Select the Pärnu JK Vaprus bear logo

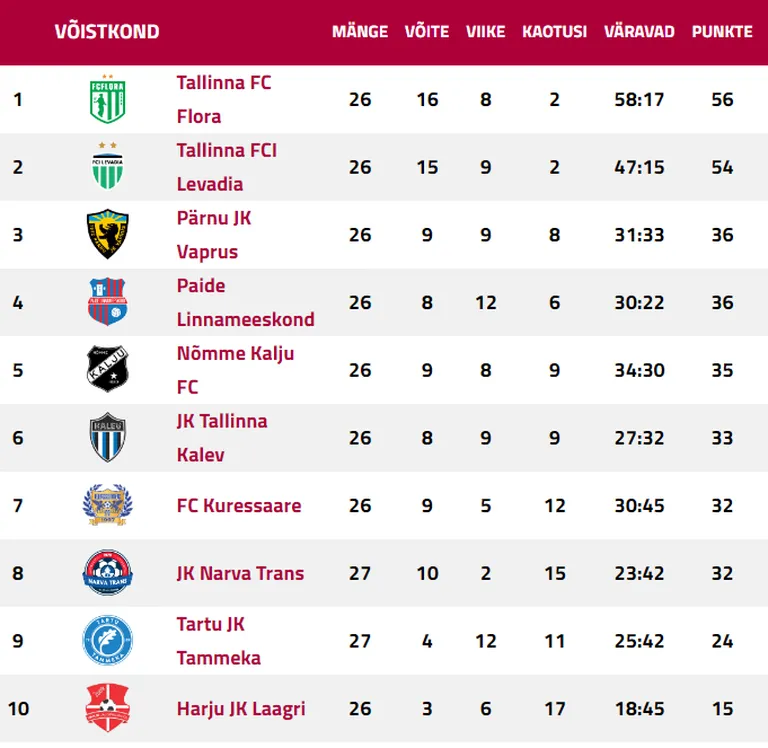click(x=108, y=234)
